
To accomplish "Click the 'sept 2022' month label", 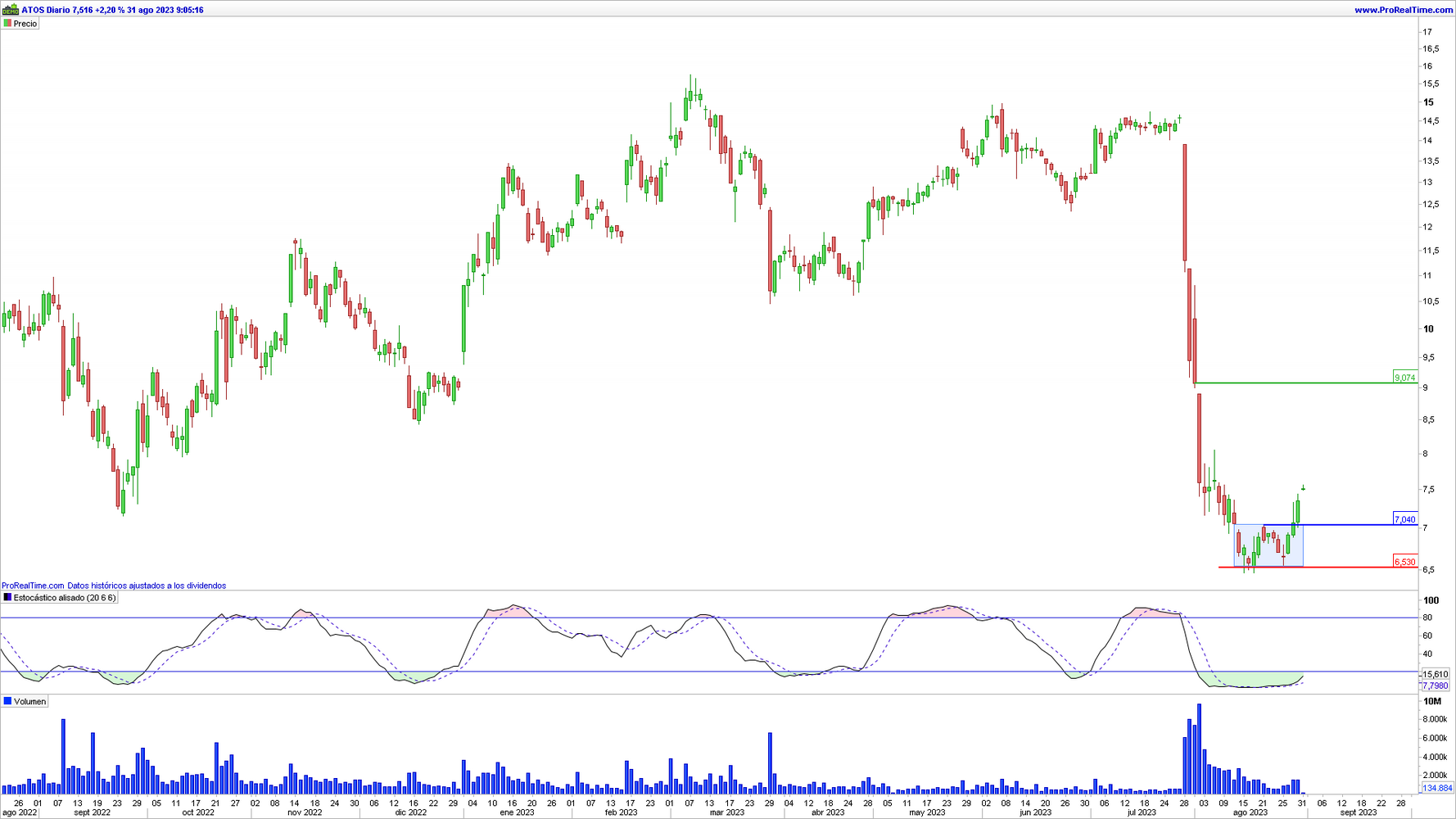I will (x=92, y=812).
